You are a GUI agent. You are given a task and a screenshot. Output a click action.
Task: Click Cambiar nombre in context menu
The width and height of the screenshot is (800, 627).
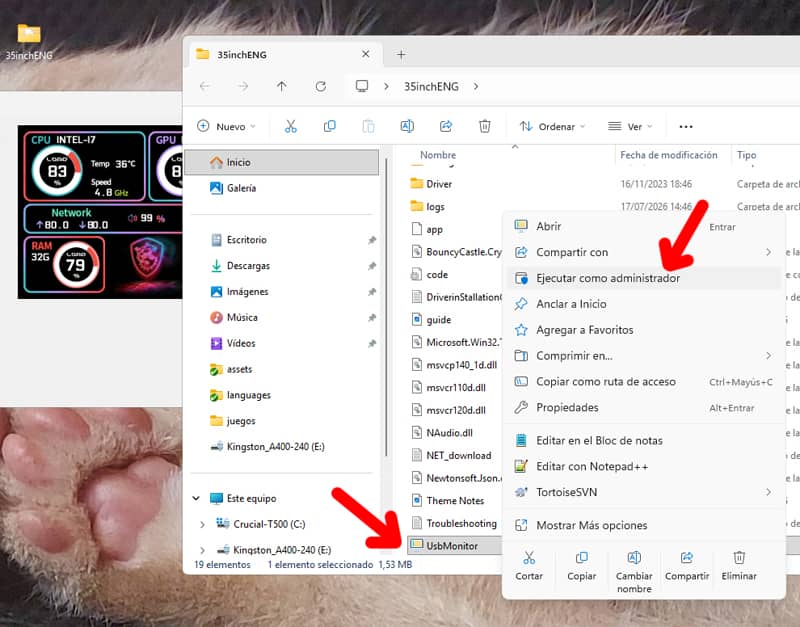[x=634, y=572]
